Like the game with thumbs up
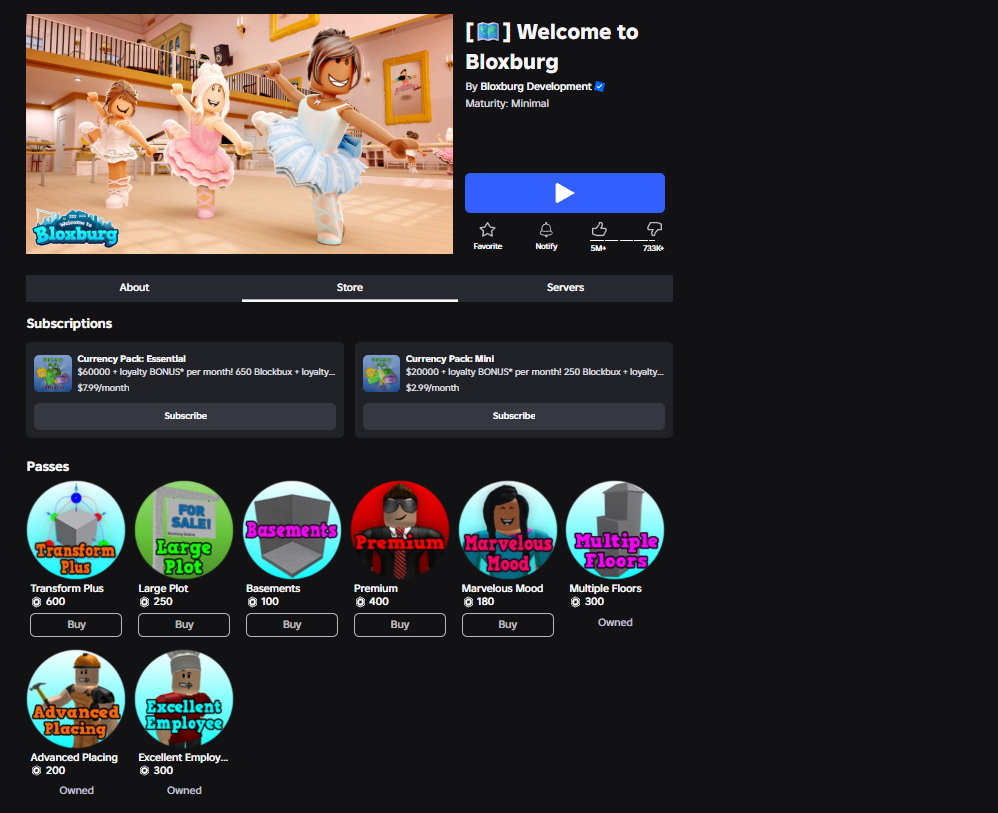The height and width of the screenshot is (813, 998). 599,229
